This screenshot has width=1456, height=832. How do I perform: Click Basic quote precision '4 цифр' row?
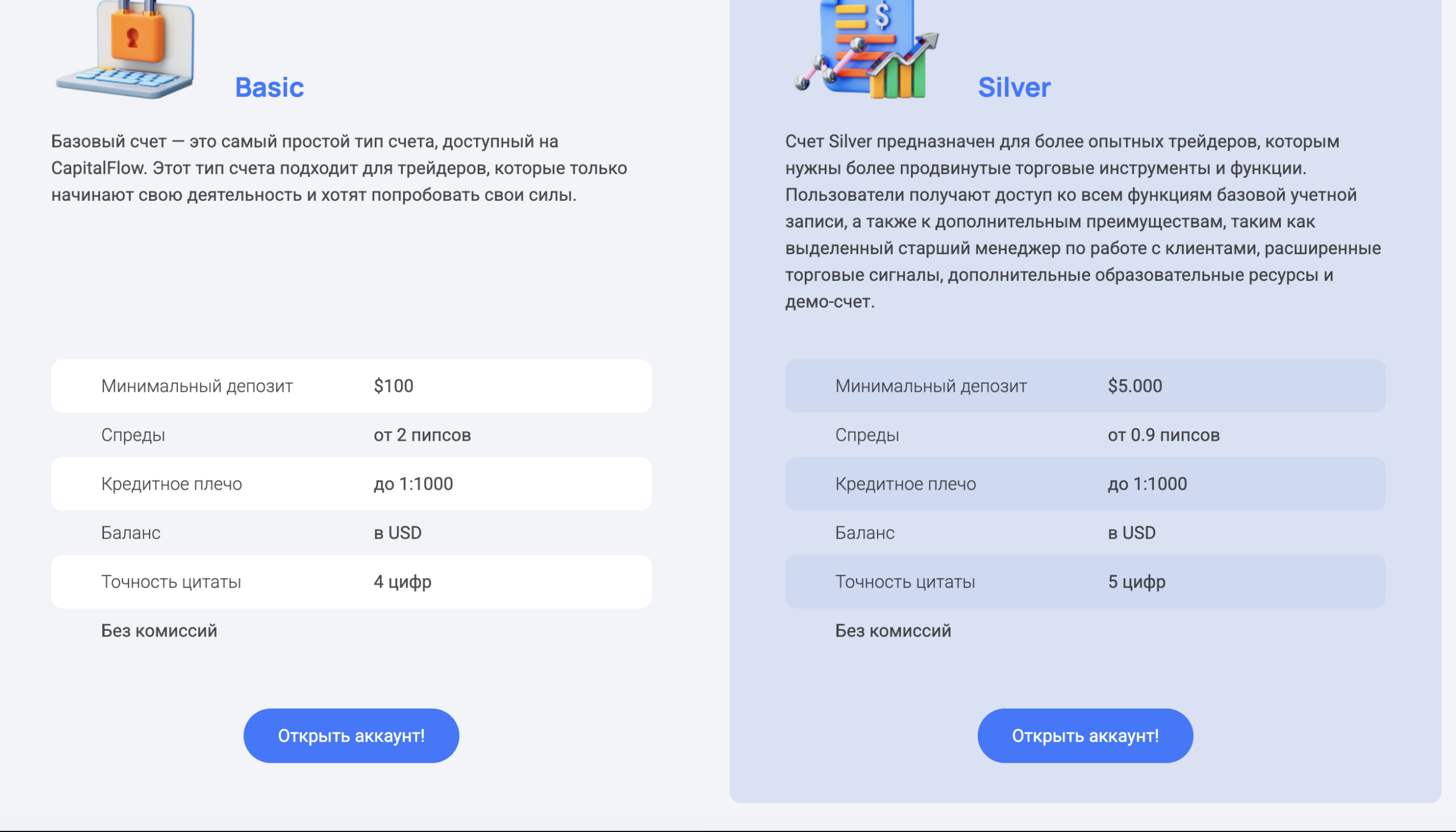tap(351, 582)
